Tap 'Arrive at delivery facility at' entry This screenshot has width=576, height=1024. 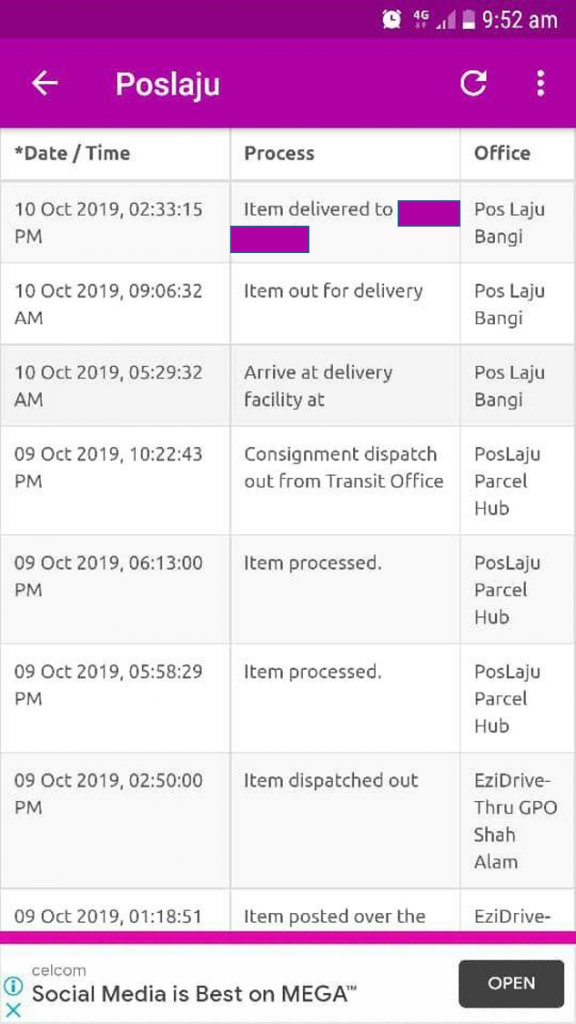(288, 386)
